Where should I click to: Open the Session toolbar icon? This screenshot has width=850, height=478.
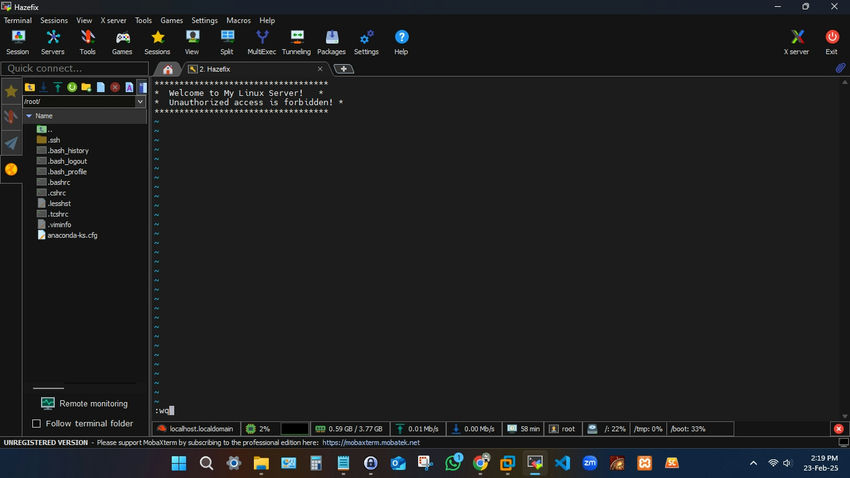18,42
